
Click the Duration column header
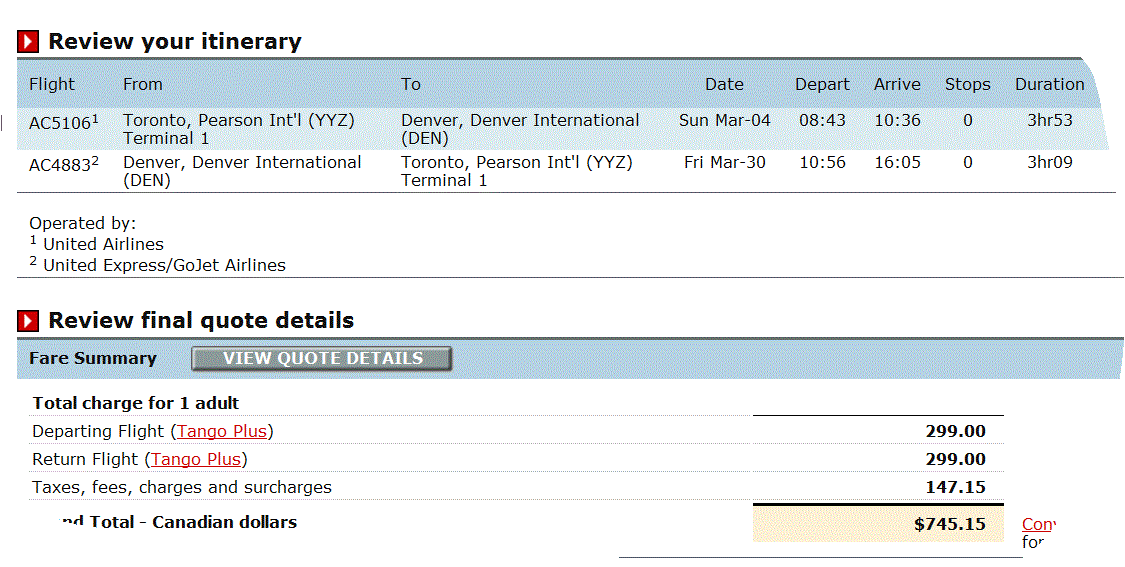click(x=1049, y=84)
